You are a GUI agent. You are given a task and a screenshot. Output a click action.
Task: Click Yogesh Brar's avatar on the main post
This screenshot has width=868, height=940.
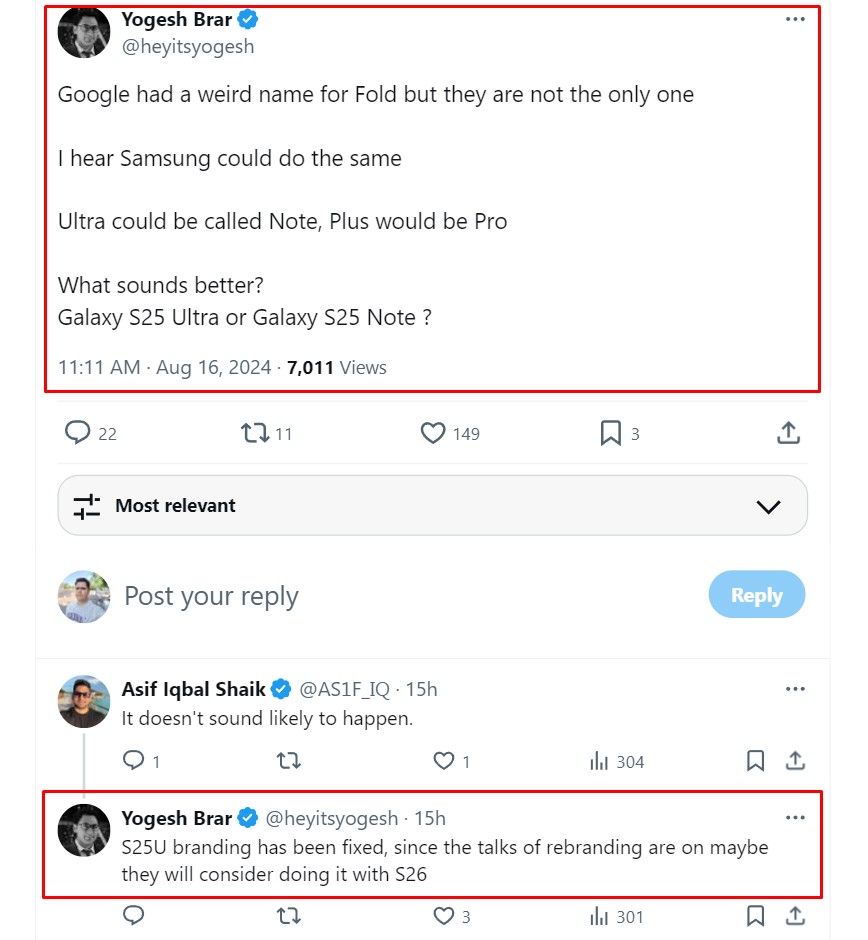(84, 32)
